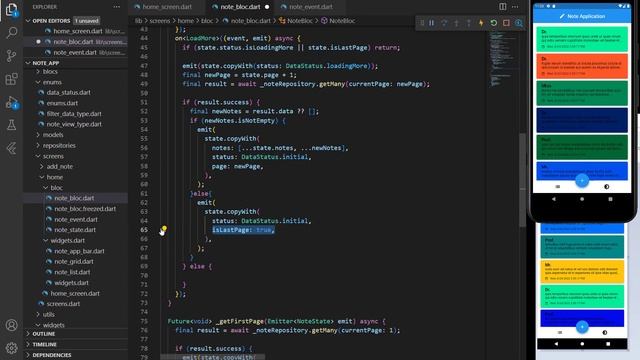Tap the emulator floating add button
640x360 pixels.
(x=582, y=180)
